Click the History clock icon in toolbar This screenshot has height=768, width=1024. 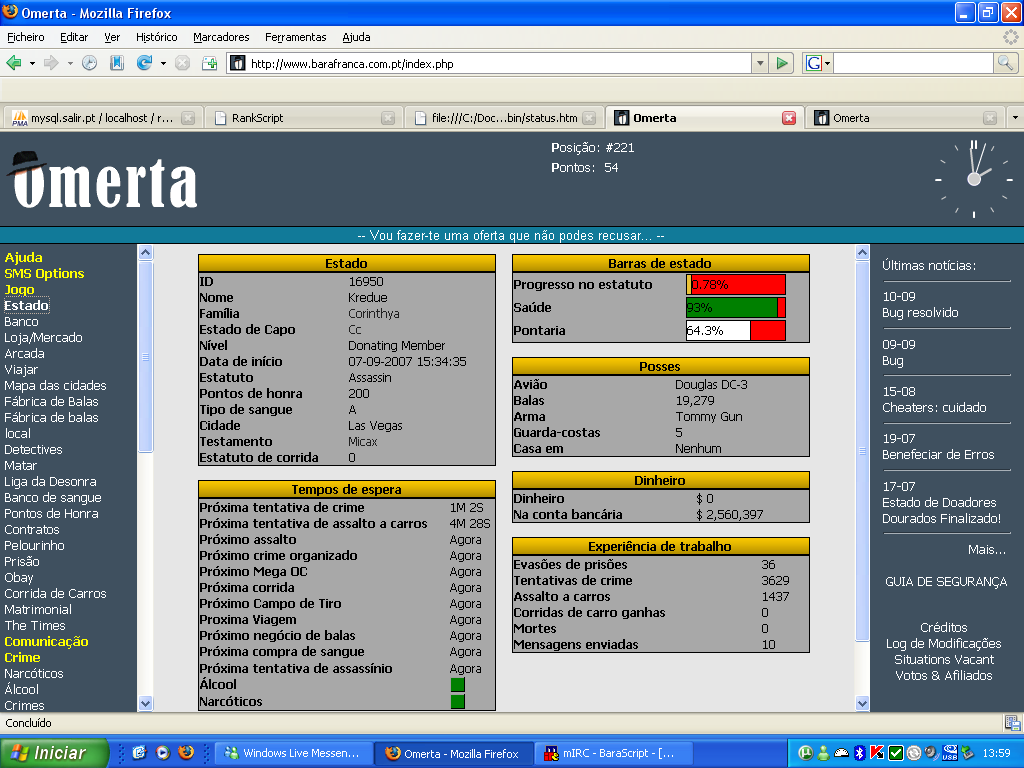(90, 63)
